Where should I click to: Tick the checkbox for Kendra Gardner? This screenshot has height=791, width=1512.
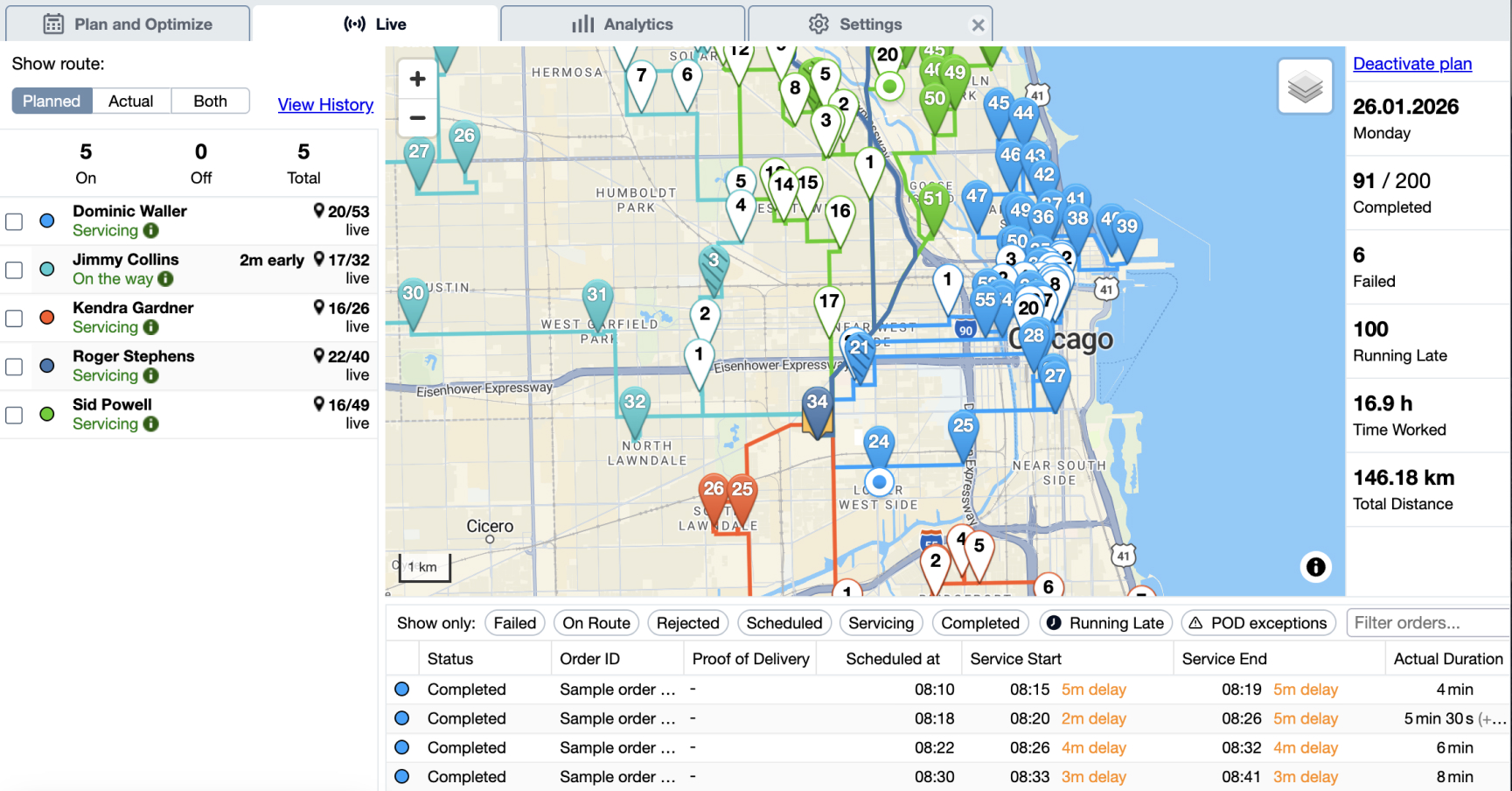click(14, 318)
